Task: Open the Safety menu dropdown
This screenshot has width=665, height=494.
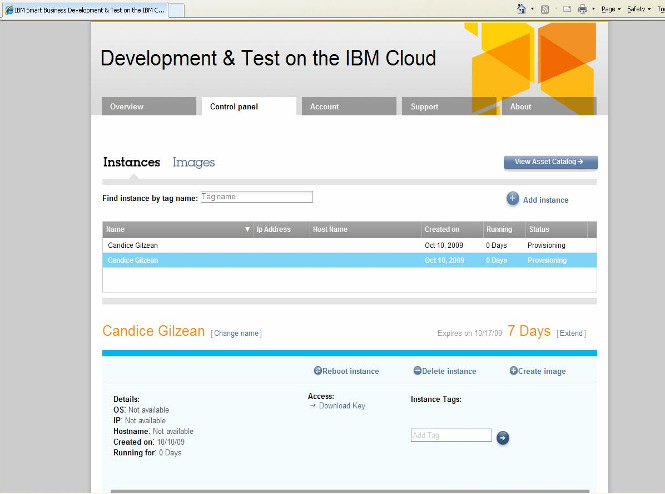Action: (x=639, y=9)
